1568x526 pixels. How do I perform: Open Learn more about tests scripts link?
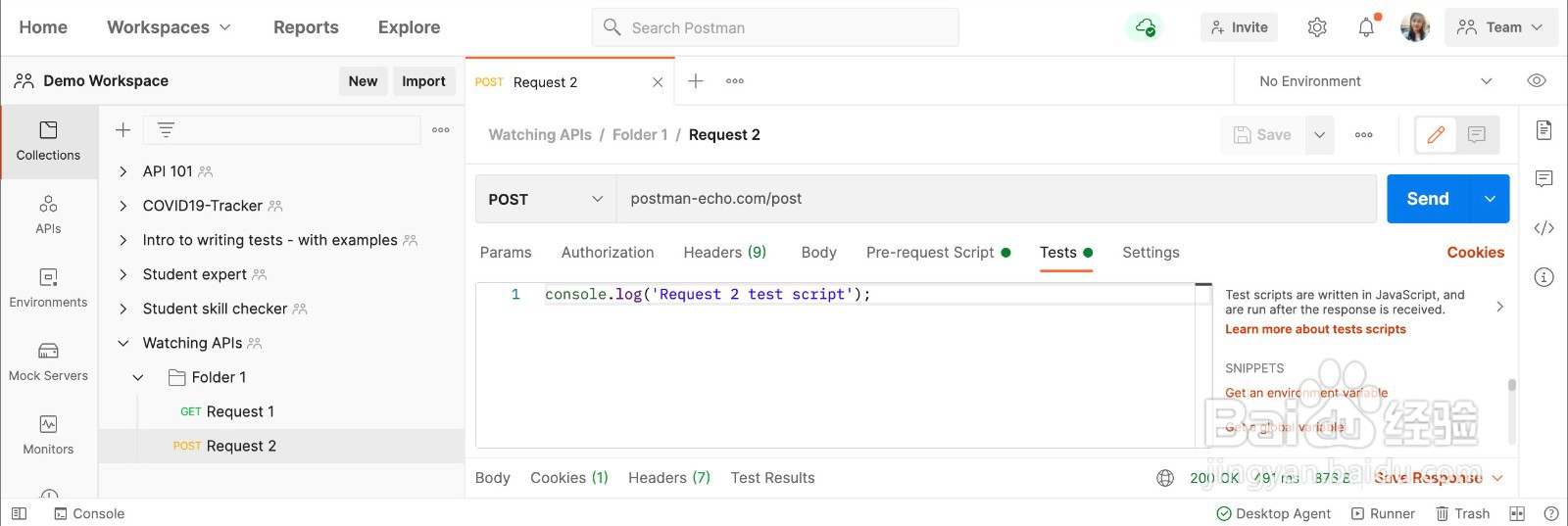(x=1315, y=329)
